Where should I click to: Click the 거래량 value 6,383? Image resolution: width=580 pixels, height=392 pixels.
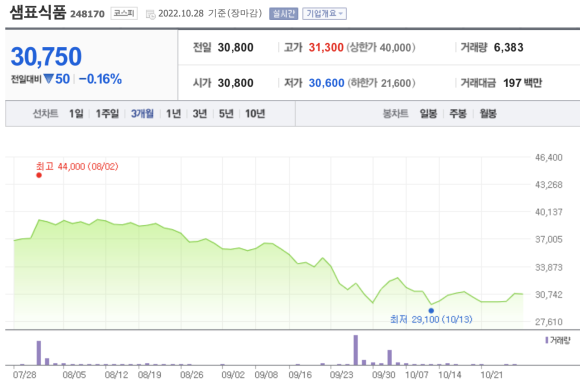(x=509, y=47)
